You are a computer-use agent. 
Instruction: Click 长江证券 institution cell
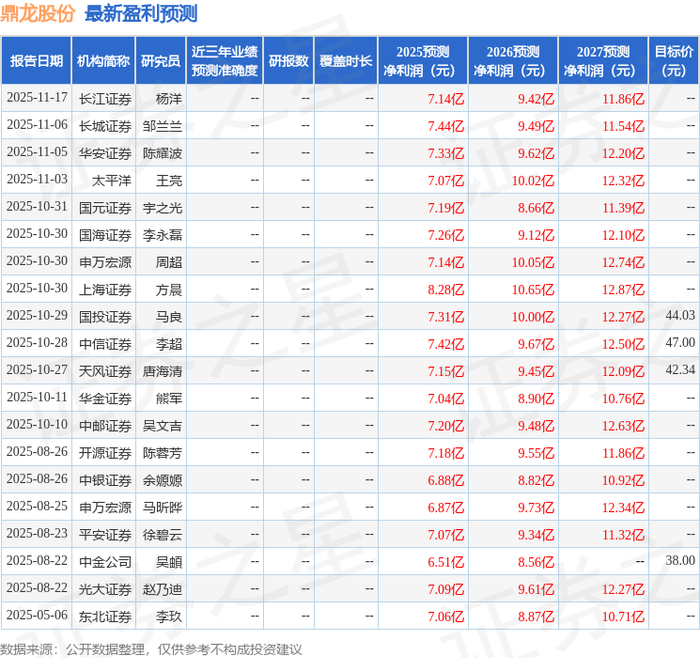click(x=105, y=99)
